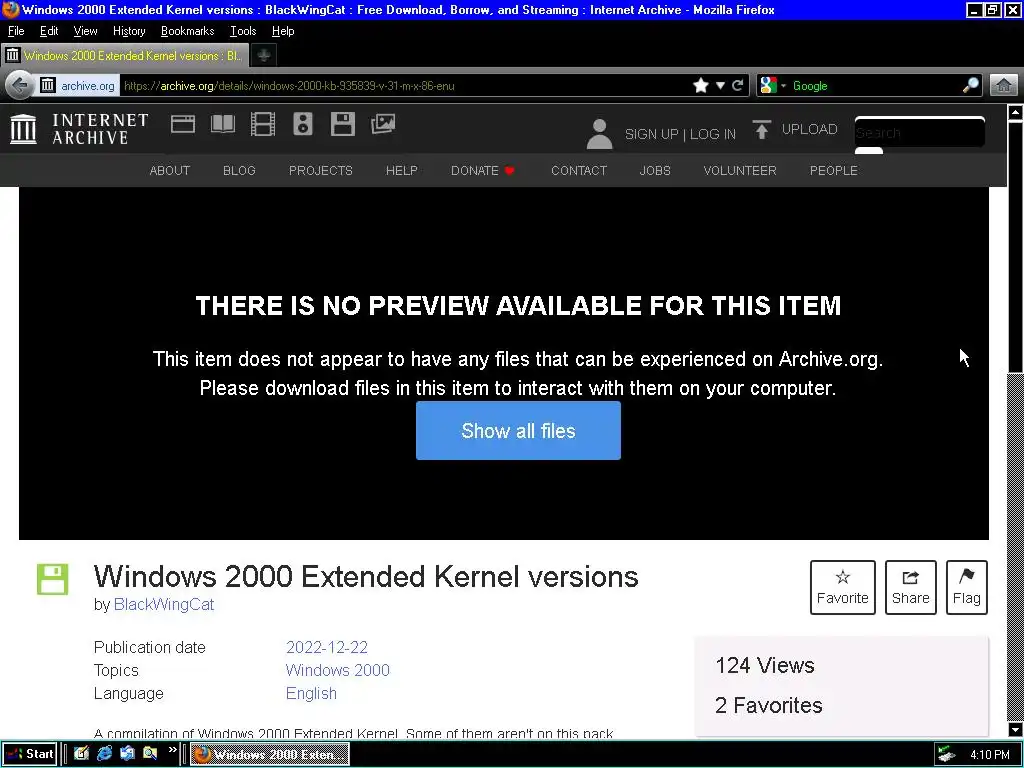Click the system tray network icon
The width and height of the screenshot is (1024, 768).
coord(946,754)
